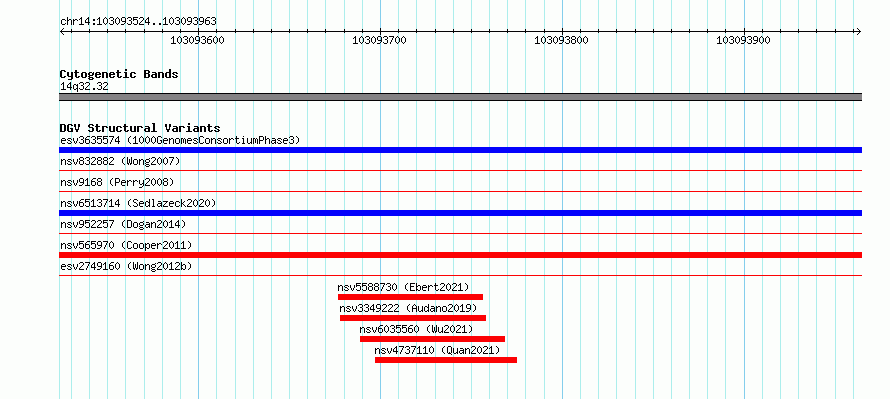890x399 pixels.
Task: Click the nsv6513714 blue variant bar
Action: (x=460, y=213)
